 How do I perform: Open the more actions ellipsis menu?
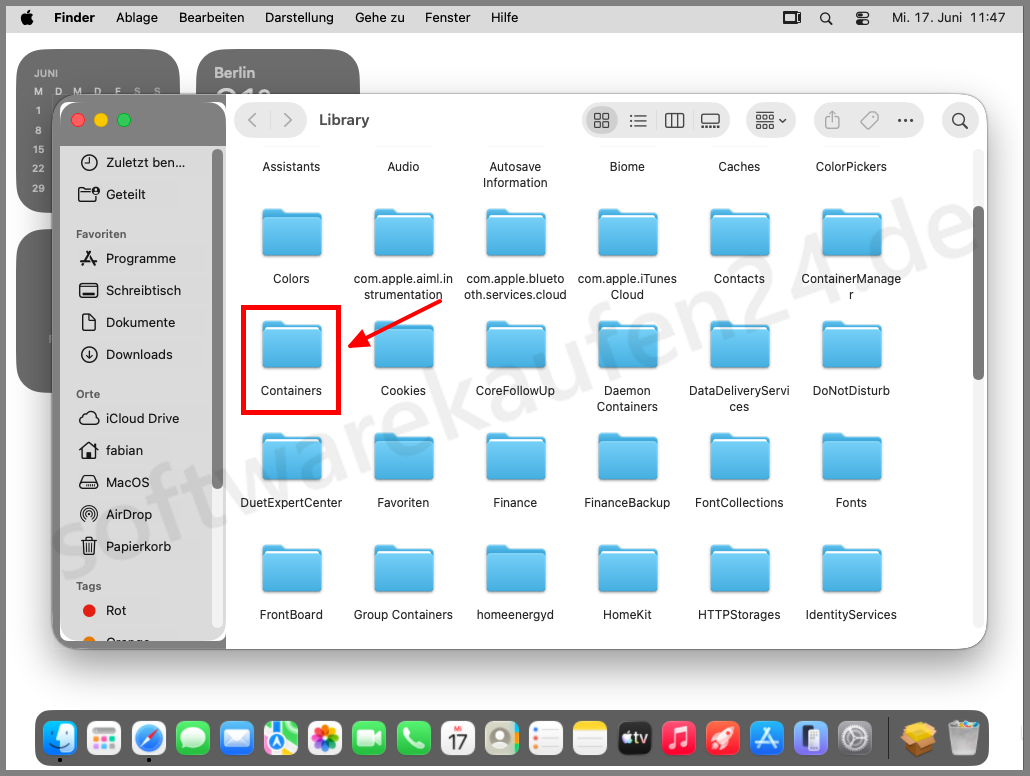click(x=905, y=120)
